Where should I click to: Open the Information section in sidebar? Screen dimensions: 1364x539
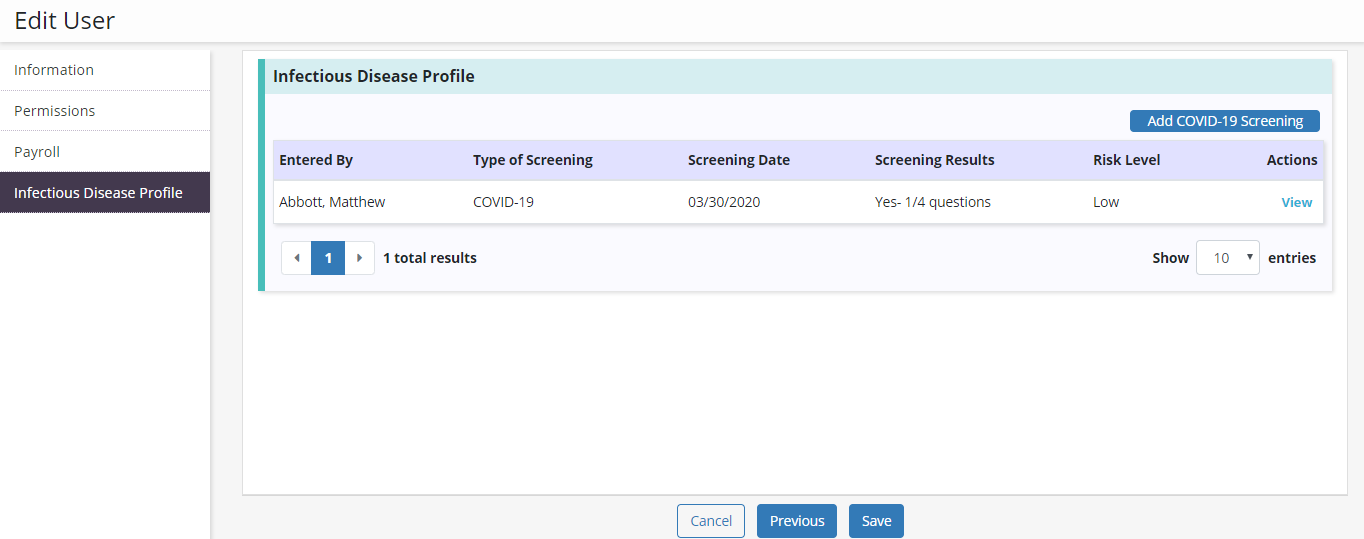(54, 70)
